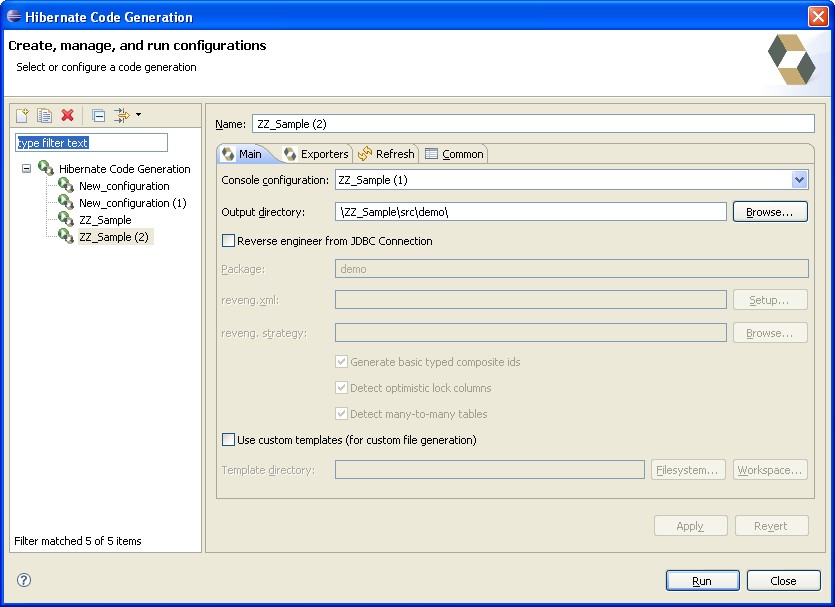Enable Reverse engineer from JDBC Connection
This screenshot has height=607, width=835.
point(229,241)
